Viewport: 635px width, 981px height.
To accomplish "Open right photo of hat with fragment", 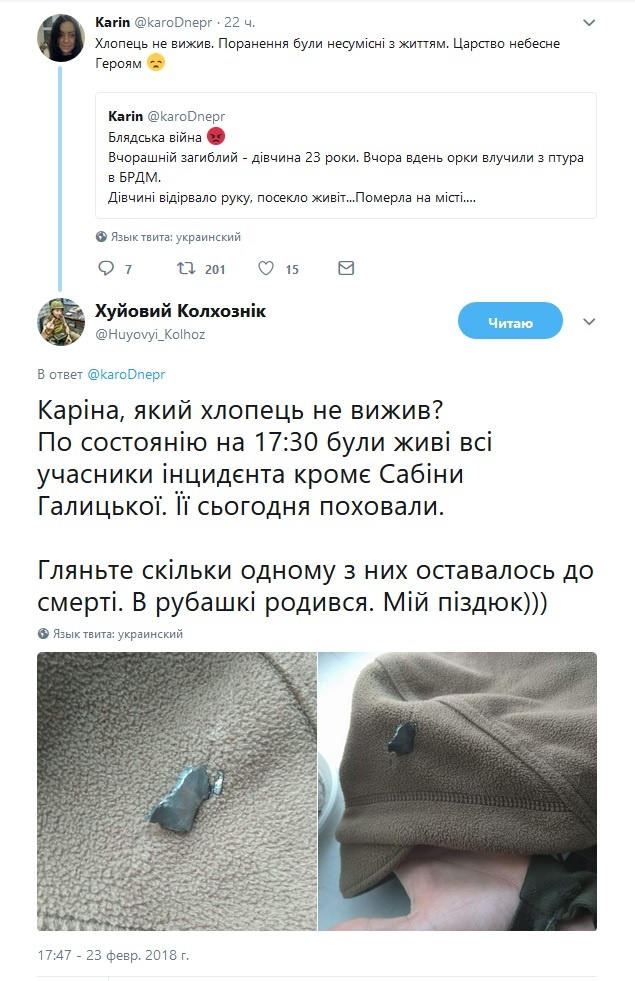I will [x=458, y=791].
